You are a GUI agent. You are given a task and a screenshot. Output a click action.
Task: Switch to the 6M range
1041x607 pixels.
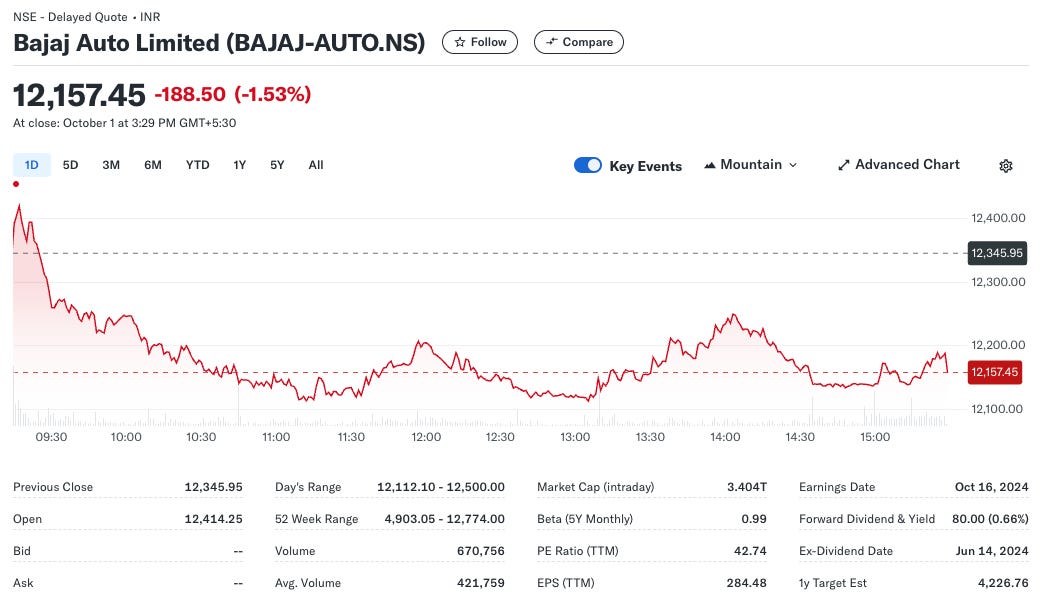[x=153, y=165]
